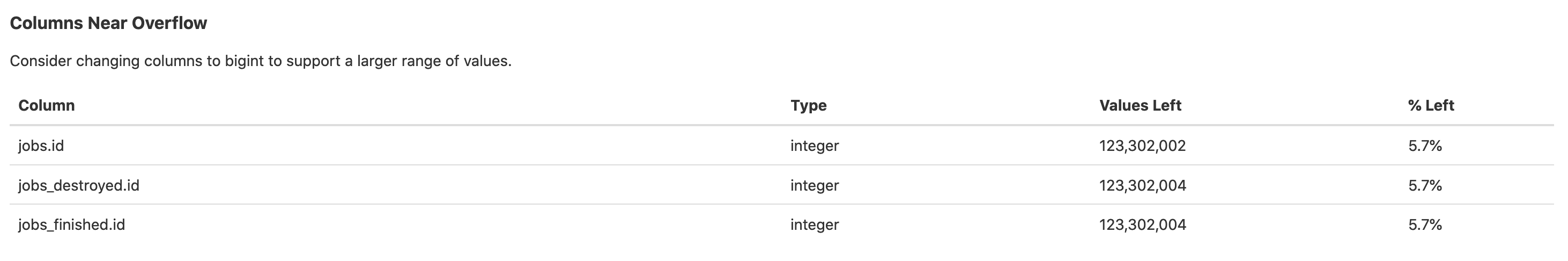Click values left for jobs_destroyed.id row
The width and height of the screenshot is (1568, 261).
[x=1143, y=185]
